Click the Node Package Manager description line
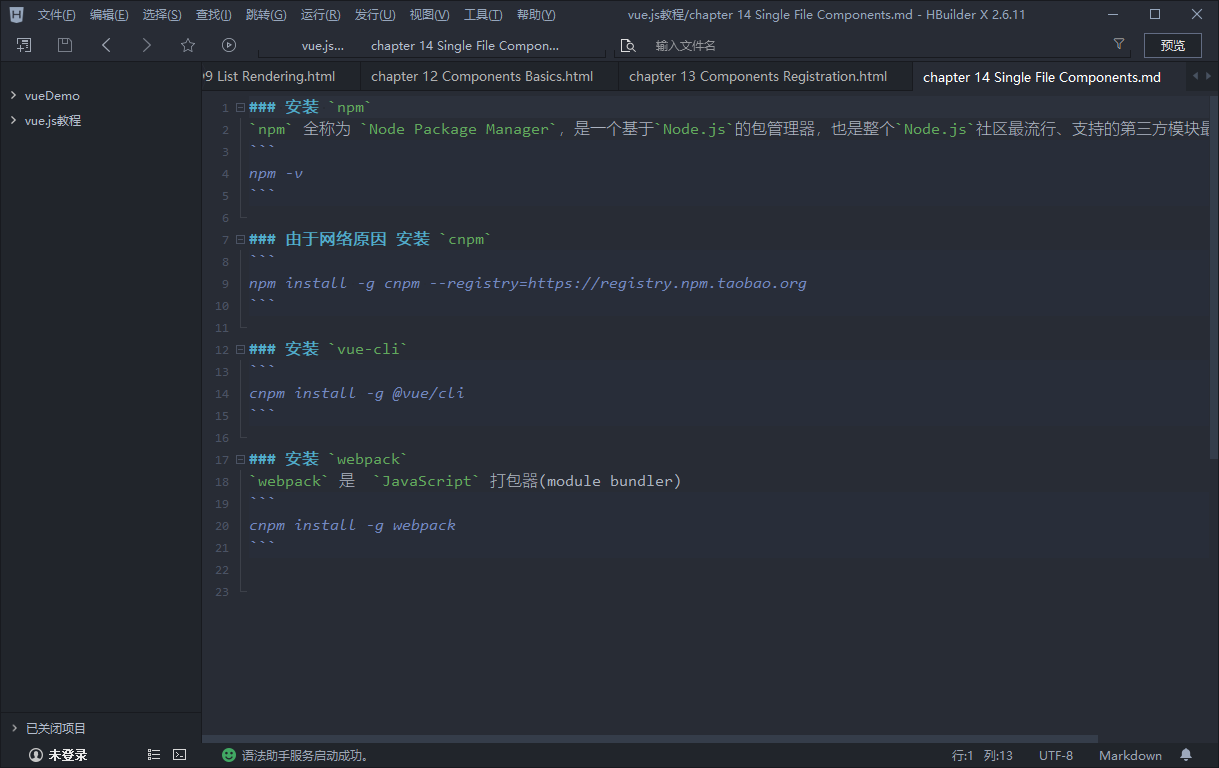Screen dimensions: 1219x768 (728, 129)
